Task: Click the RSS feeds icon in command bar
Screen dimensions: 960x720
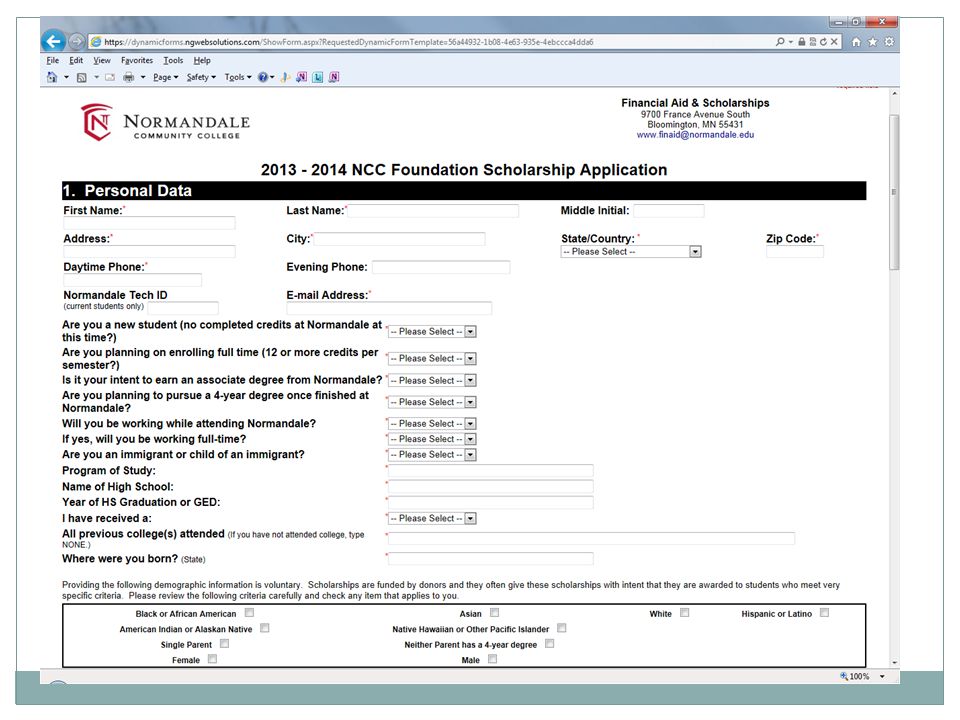Action: (x=81, y=77)
